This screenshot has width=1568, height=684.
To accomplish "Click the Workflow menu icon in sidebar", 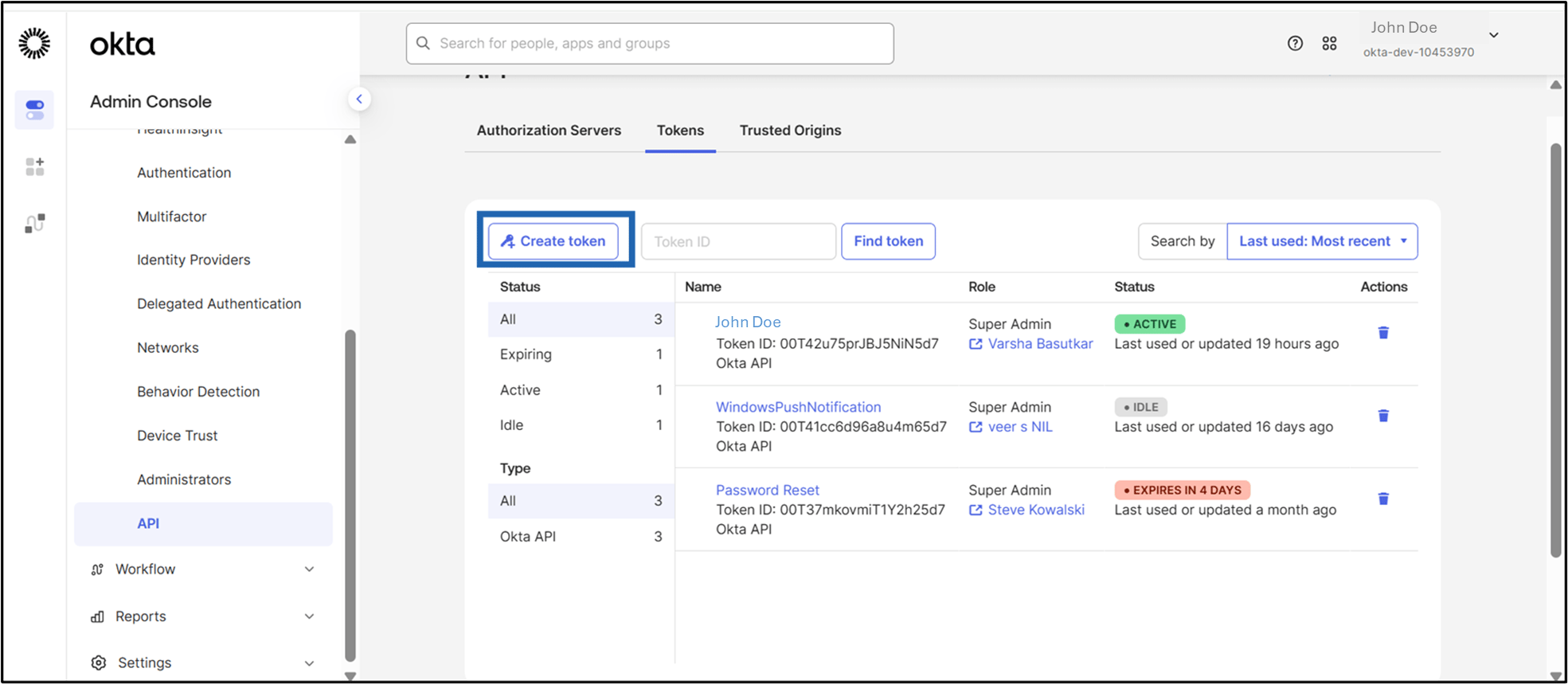I will coord(97,569).
